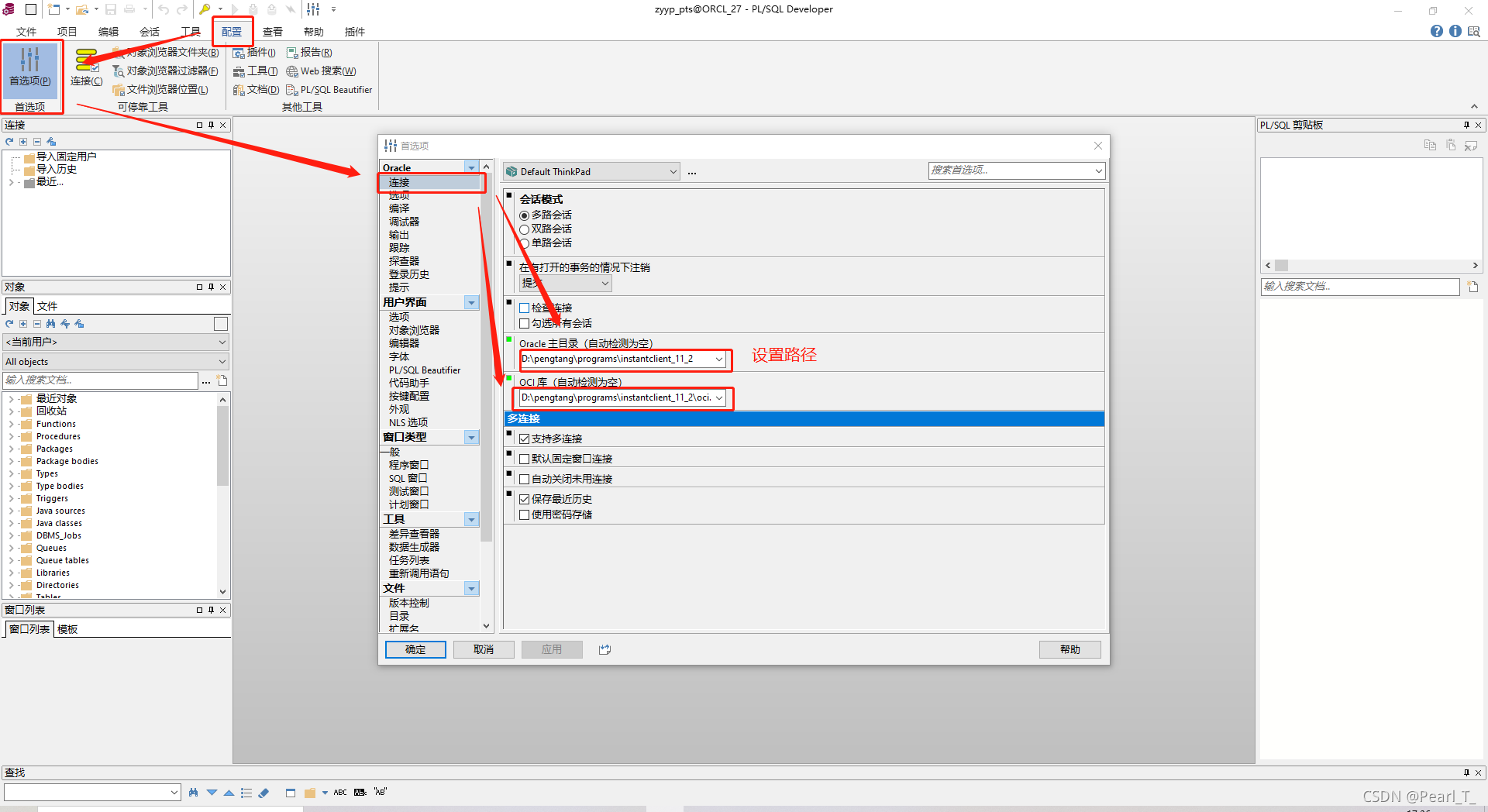Open the <当前用户> dropdown in 对象 panel
This screenshot has height=812, width=1488.
click(x=115, y=342)
